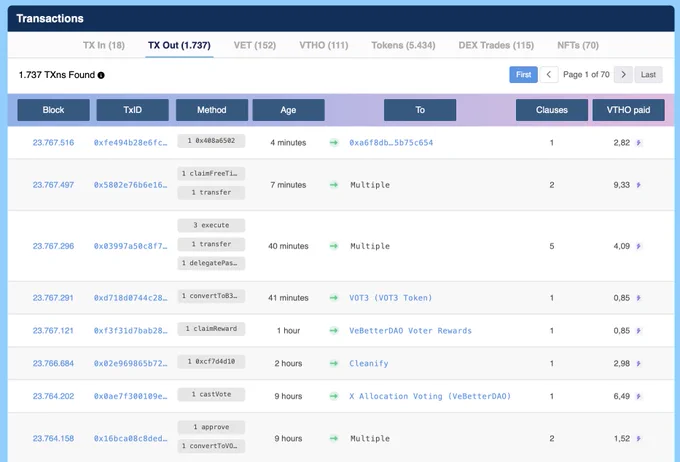Click the info icon beside TXns Found
This screenshot has height=462, width=680.
101,75
